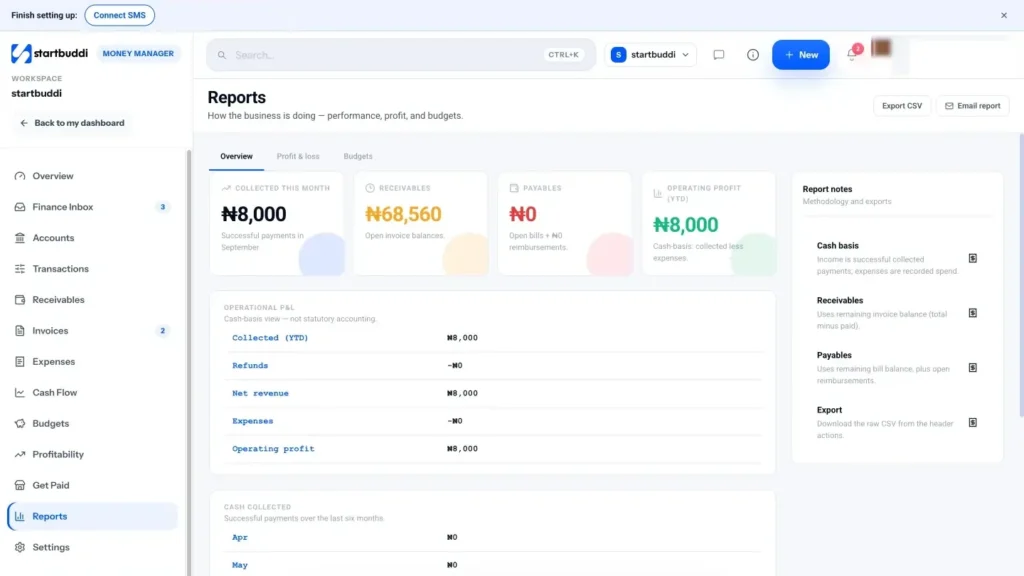Screen dimensions: 1024x576
Task: Click the Cash basis note document icon
Action: [x=972, y=259]
